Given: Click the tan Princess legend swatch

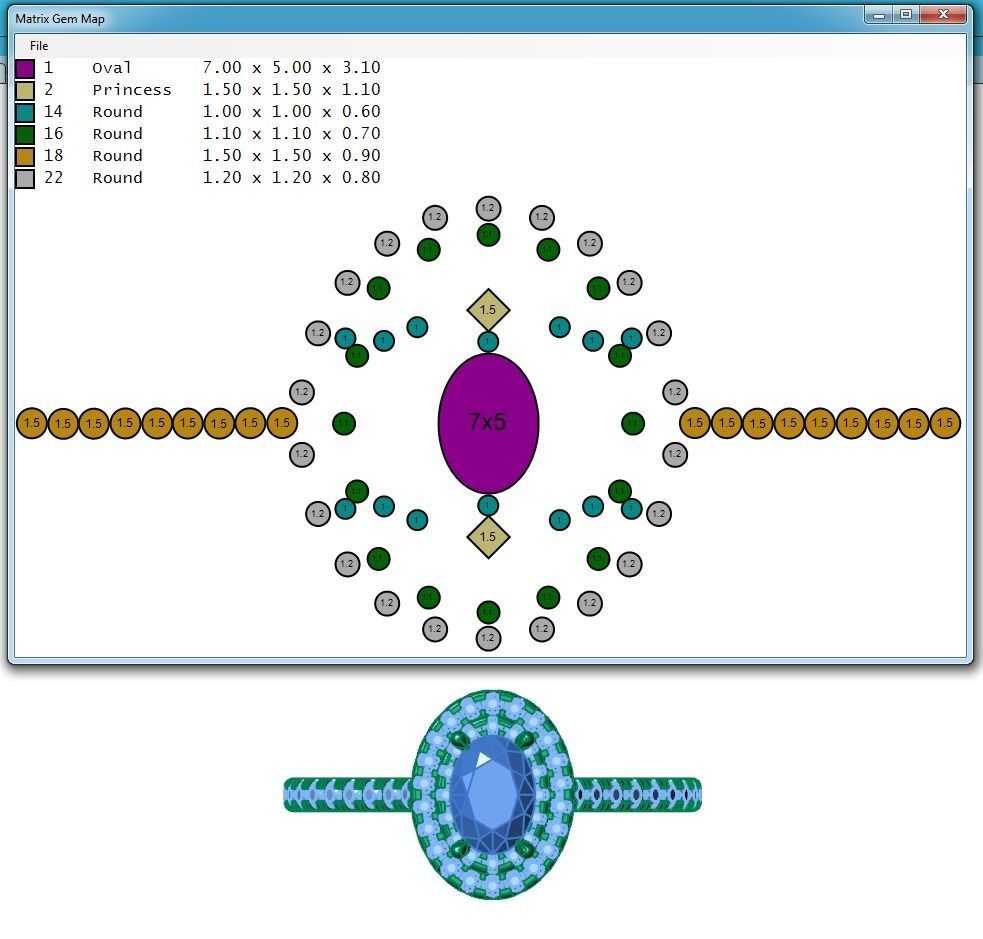Looking at the screenshot, I should pos(24,90).
